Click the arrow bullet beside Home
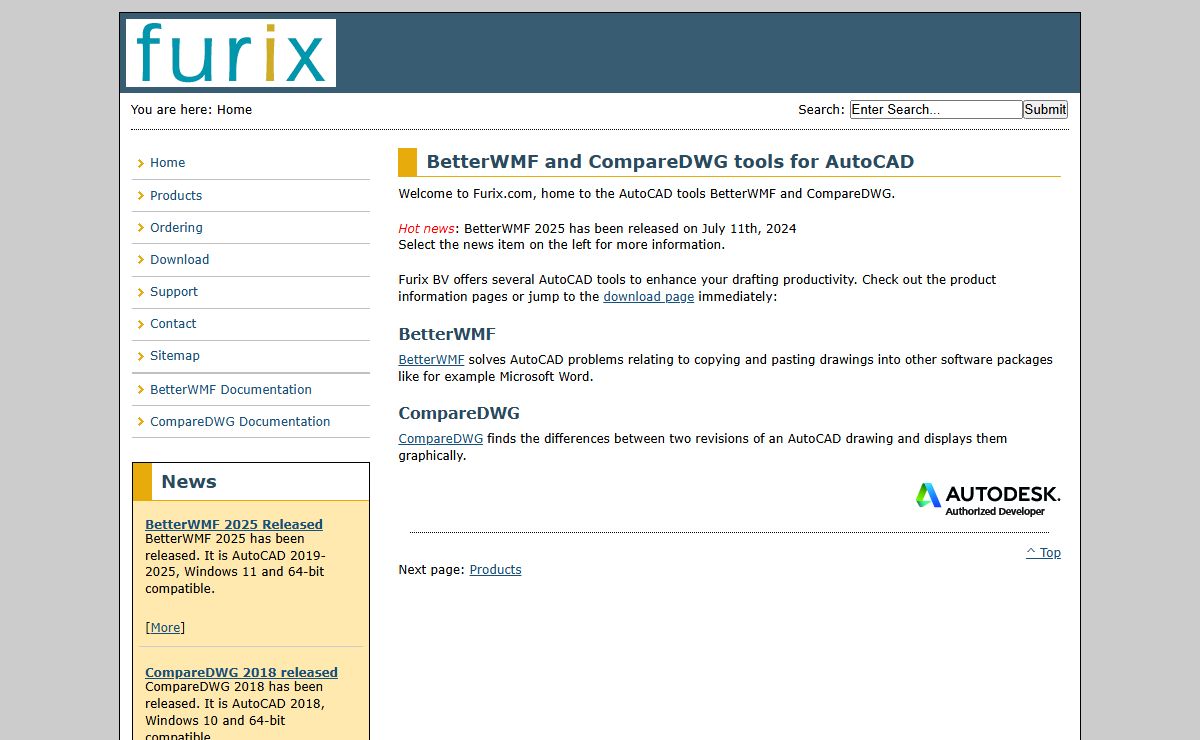The image size is (1200, 740). tap(141, 163)
